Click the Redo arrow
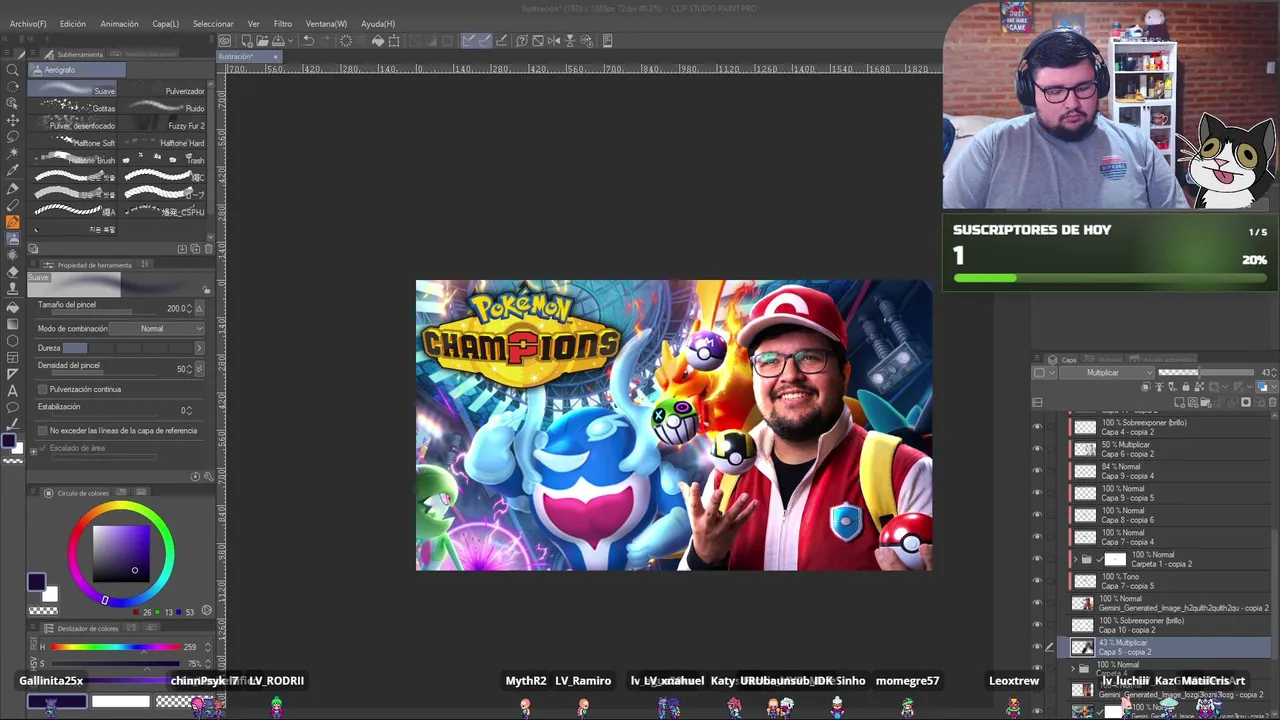Viewport: 1280px width, 720px height. (326, 41)
